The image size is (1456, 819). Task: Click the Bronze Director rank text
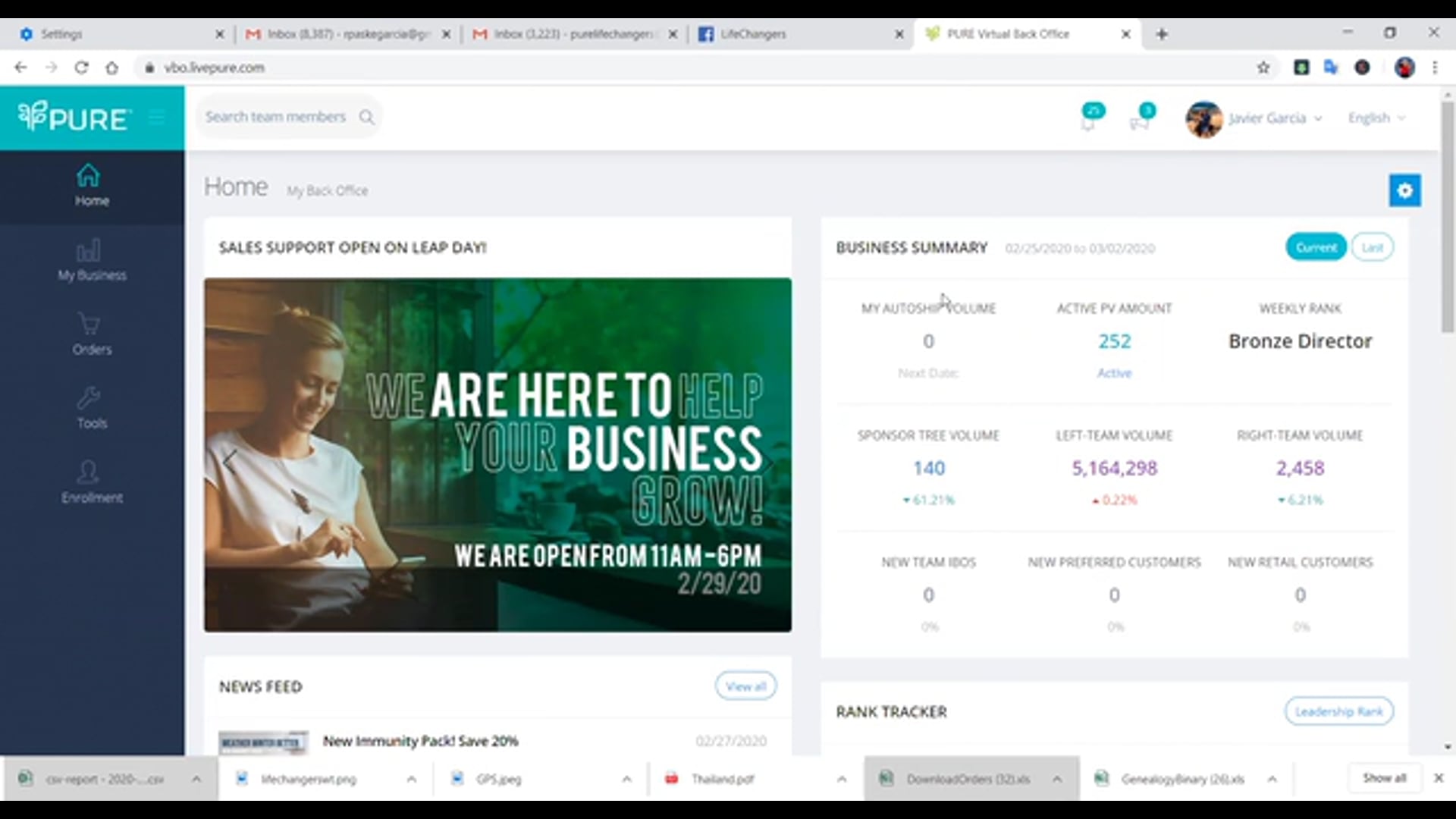(1300, 341)
